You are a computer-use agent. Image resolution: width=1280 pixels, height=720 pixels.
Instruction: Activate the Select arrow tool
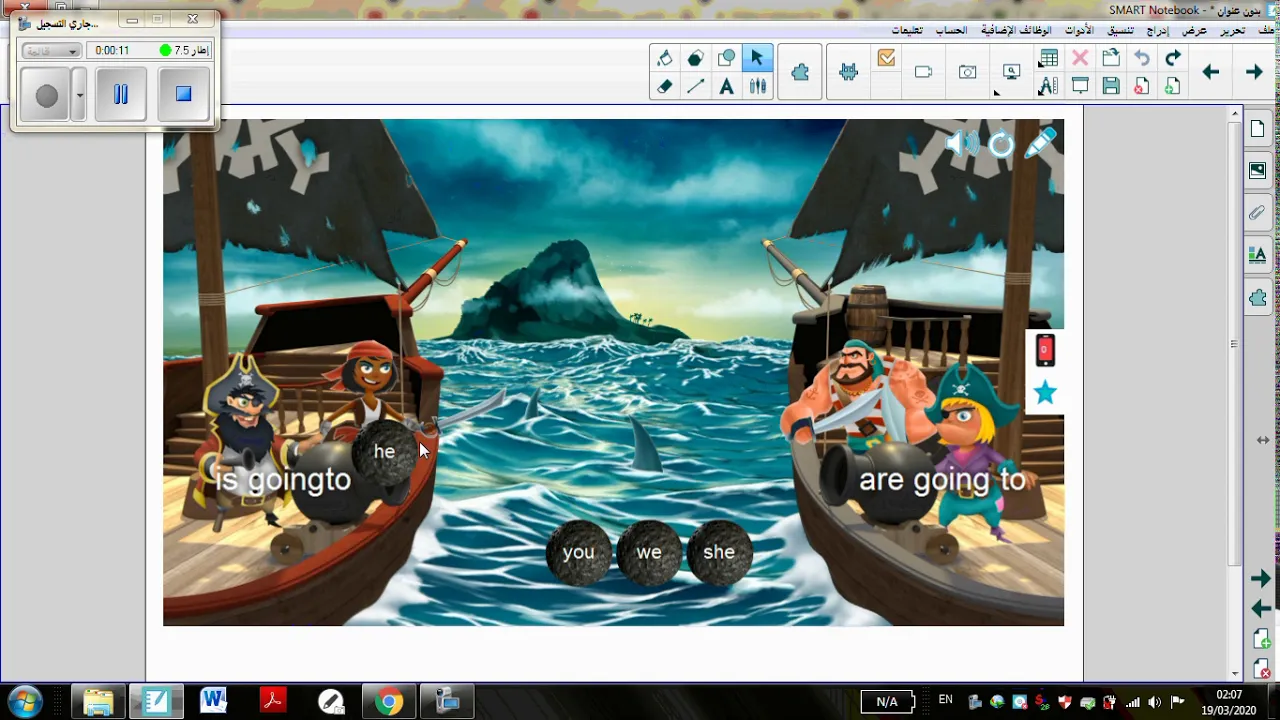tap(757, 58)
